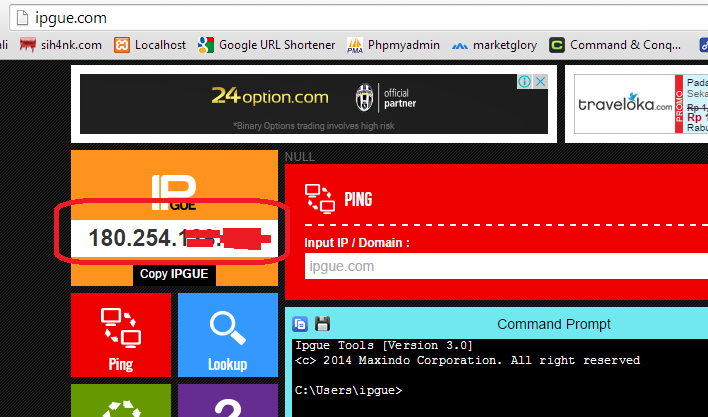
Task: Click the save floppy icon in Command Prompt
Action: (322, 324)
